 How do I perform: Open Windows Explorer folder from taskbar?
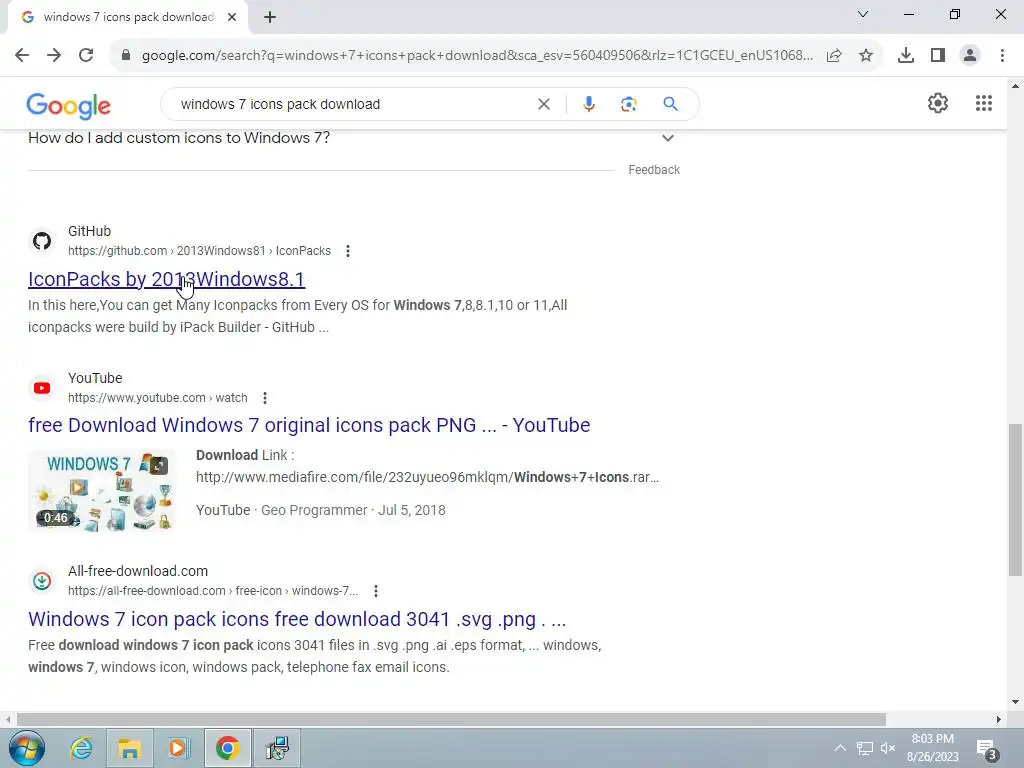pyautogui.click(x=129, y=748)
